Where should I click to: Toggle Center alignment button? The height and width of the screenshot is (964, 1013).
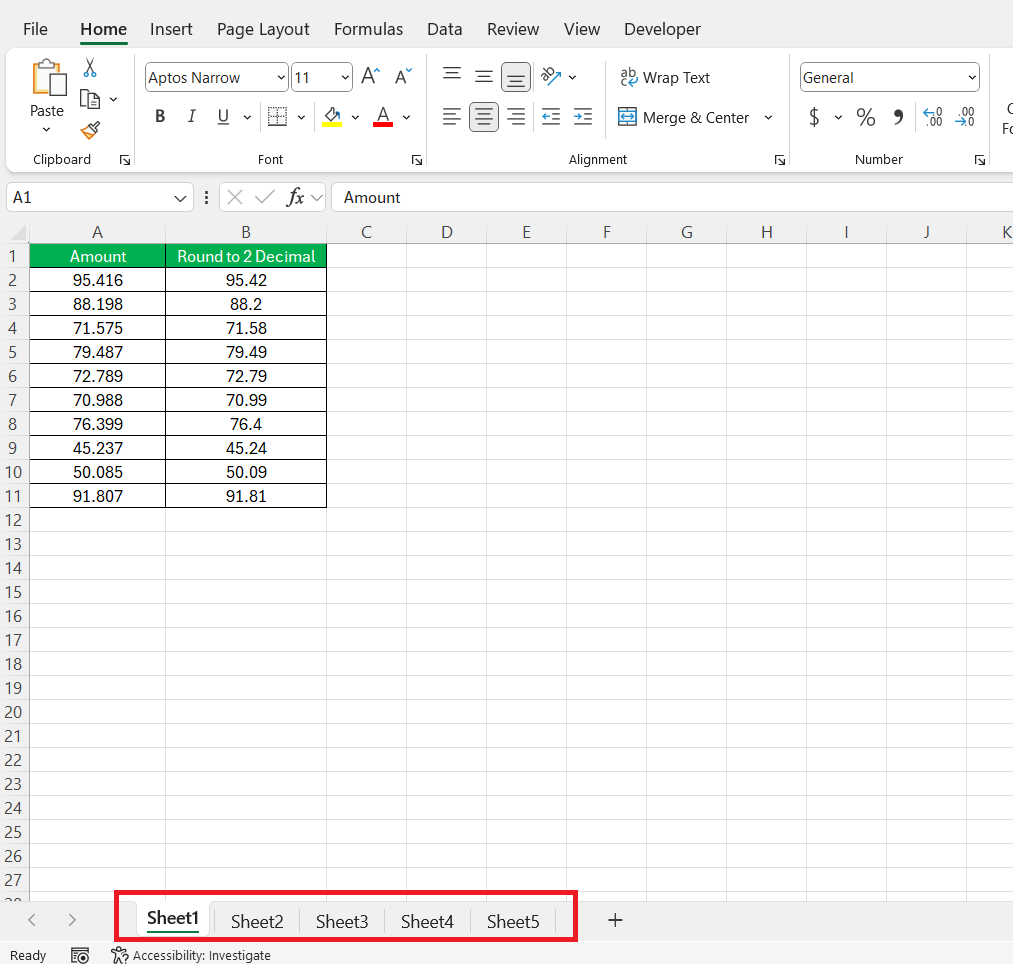coord(483,117)
